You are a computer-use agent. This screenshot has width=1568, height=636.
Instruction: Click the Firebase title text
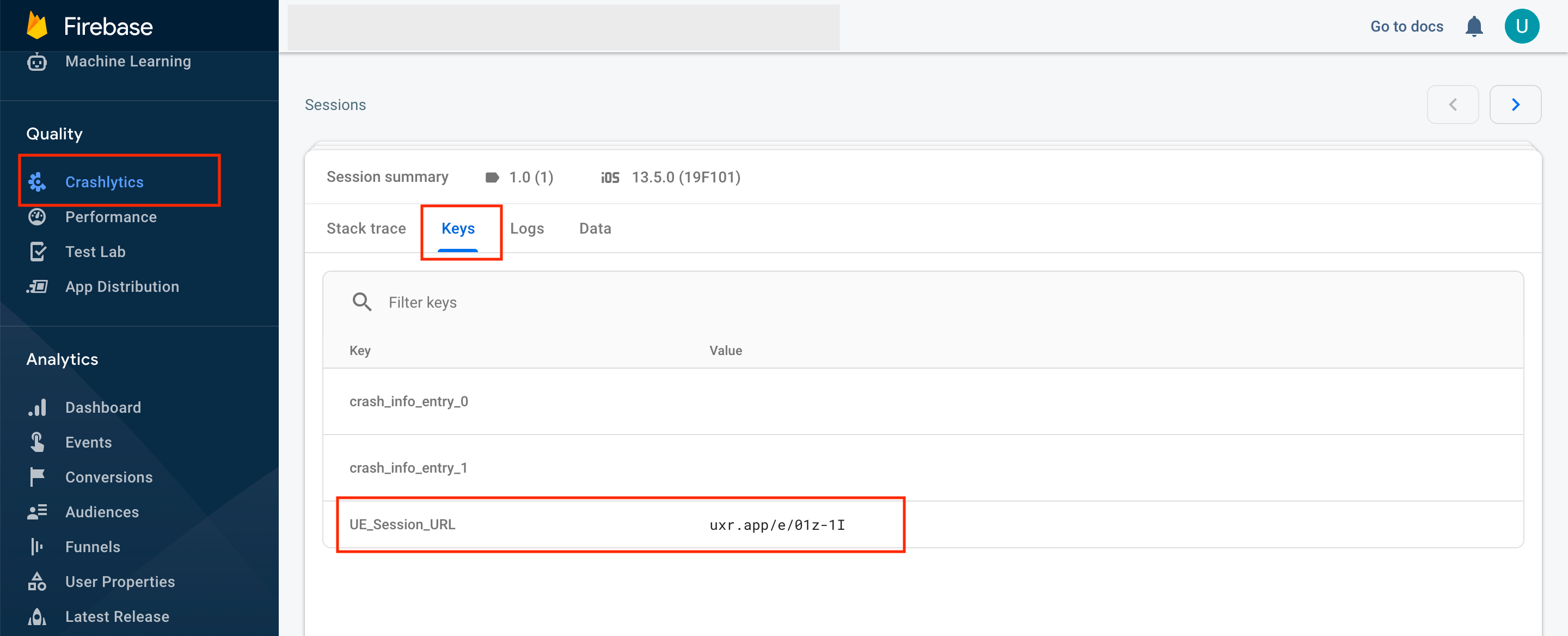(108, 26)
